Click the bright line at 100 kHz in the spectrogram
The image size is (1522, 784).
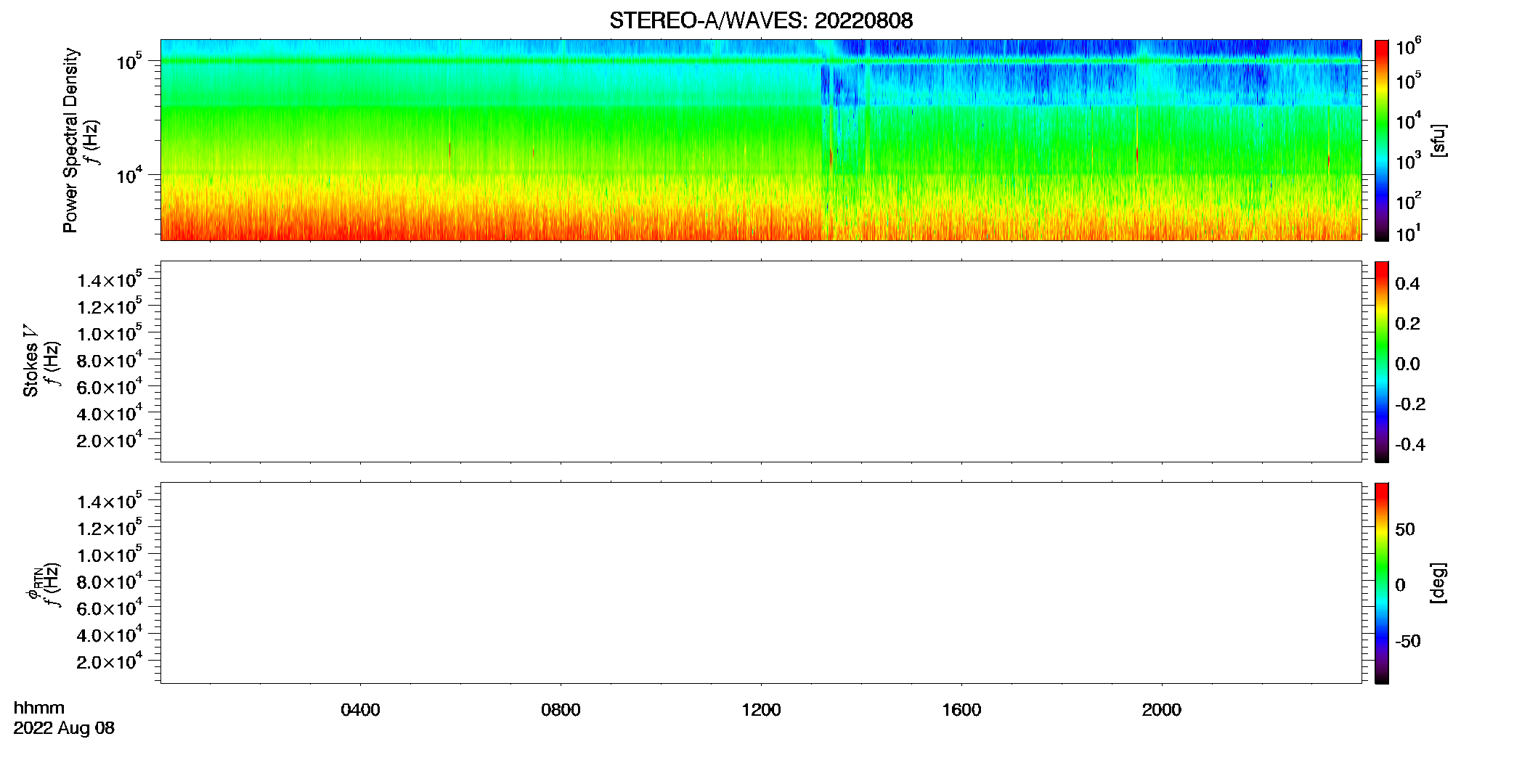(x=761, y=61)
